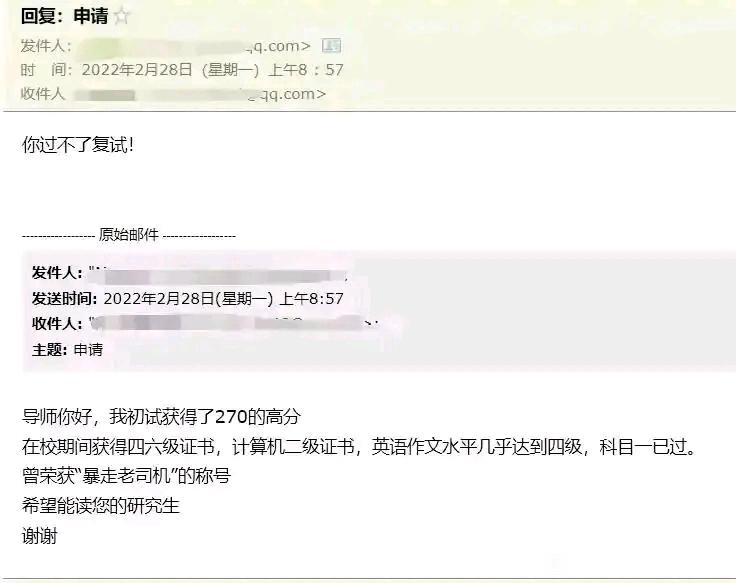Click the gray quoted header block background
This screenshot has height=583, width=736.
[x=540, y=312]
